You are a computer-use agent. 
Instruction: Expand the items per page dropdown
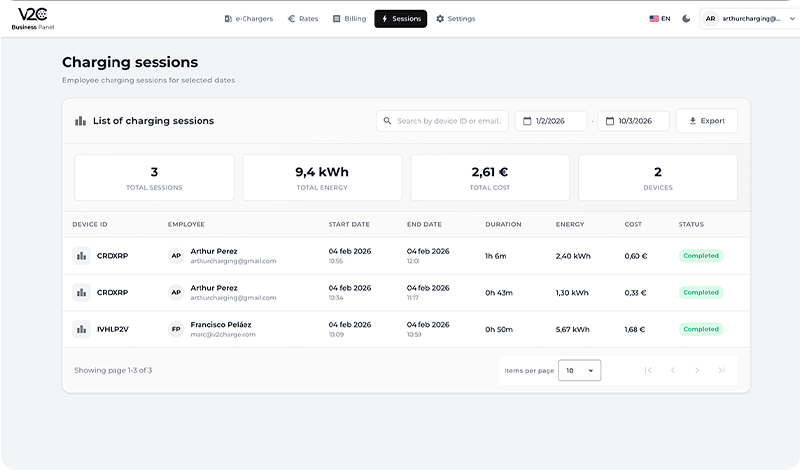coord(579,370)
